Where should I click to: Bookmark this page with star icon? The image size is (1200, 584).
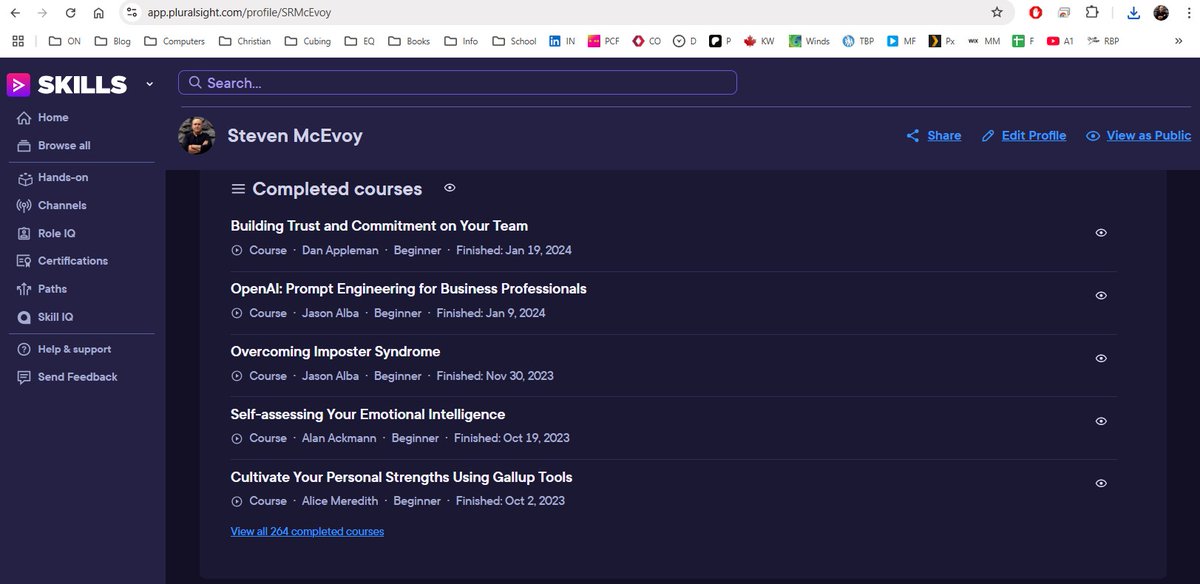point(997,13)
